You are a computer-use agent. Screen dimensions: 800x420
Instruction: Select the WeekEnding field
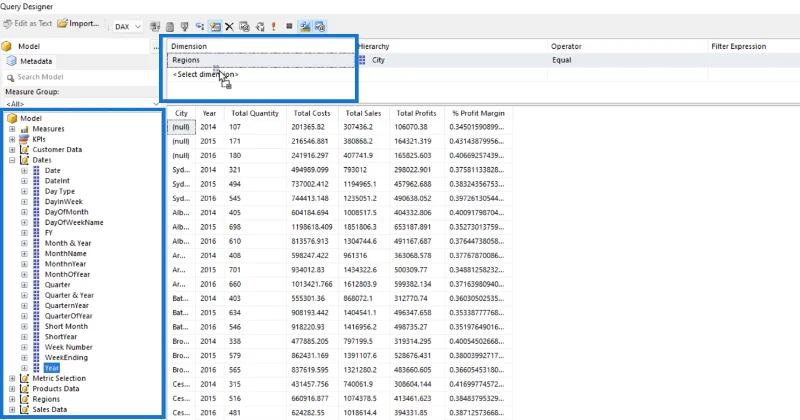coord(66,357)
